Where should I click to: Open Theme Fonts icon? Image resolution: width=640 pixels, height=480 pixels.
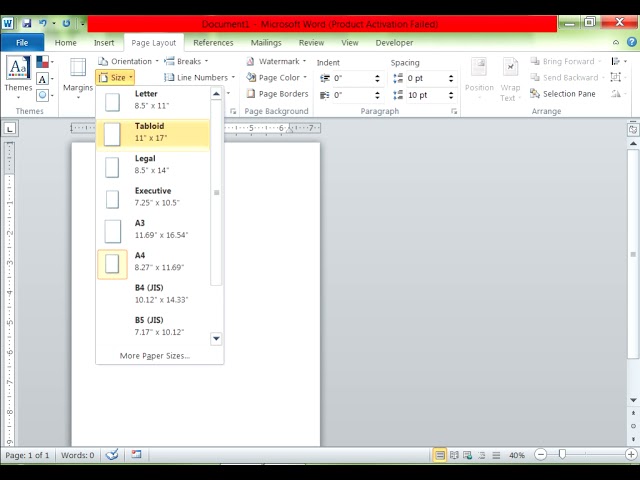click(x=42, y=78)
